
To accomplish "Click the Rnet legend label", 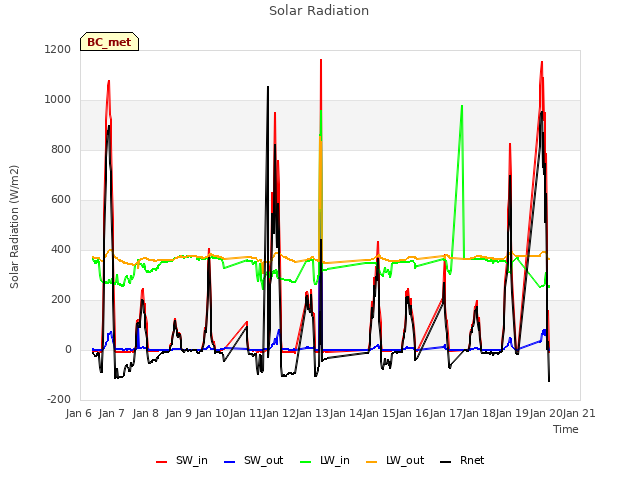I will click(x=472, y=461).
